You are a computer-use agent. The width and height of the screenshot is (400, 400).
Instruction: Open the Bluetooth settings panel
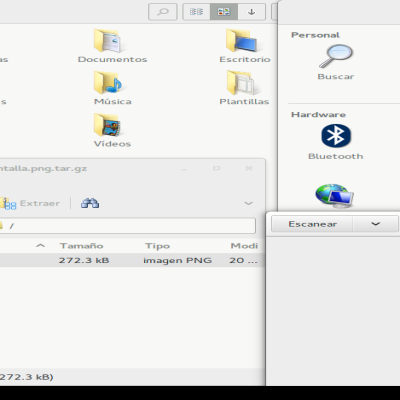[x=335, y=142]
